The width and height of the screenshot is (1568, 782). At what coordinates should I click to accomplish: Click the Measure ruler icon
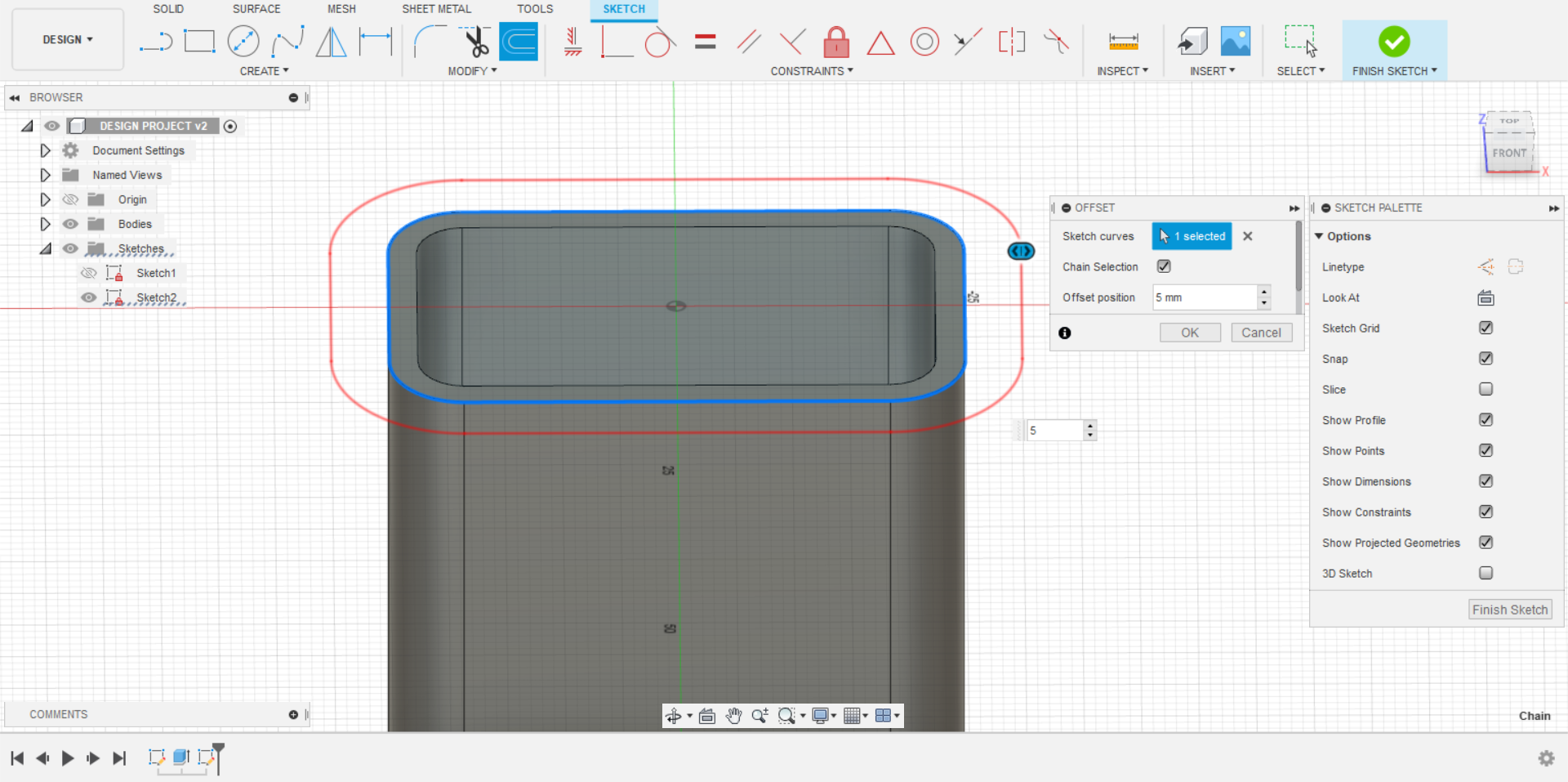click(x=1123, y=42)
